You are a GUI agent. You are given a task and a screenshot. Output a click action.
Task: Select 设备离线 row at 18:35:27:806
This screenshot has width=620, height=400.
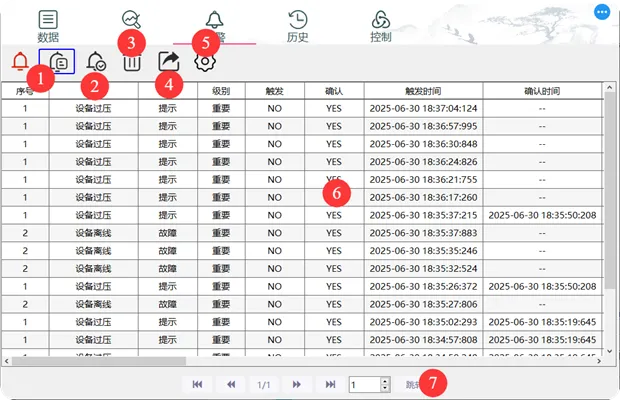coord(302,304)
